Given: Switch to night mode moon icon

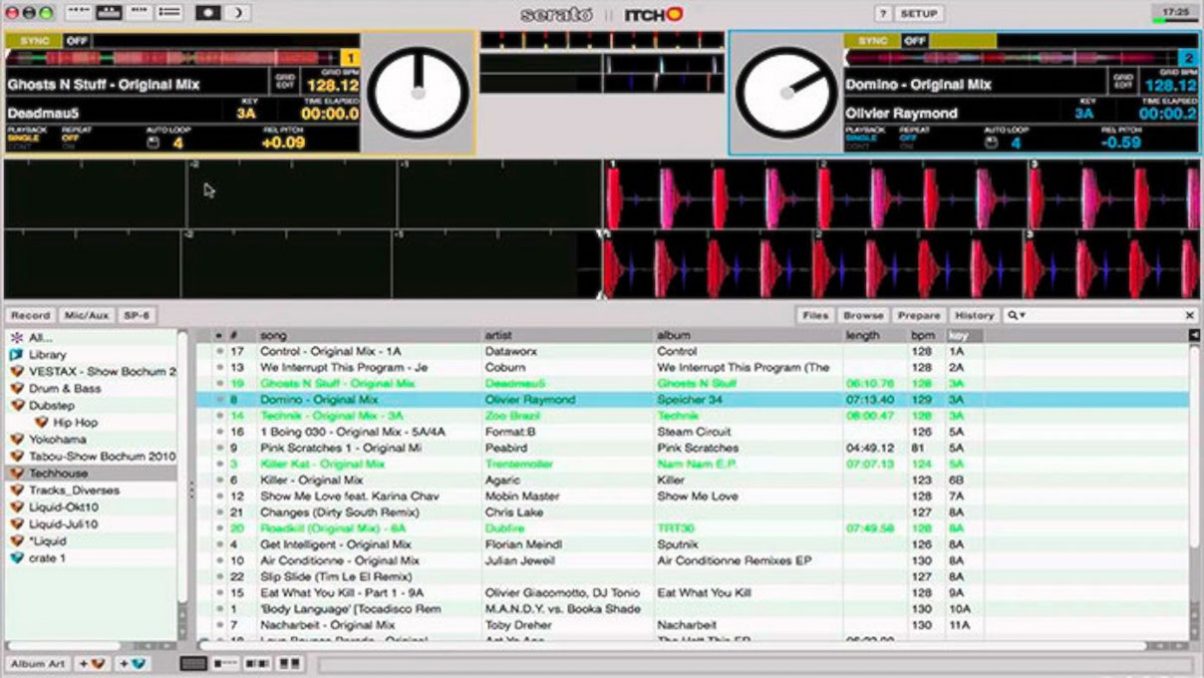Looking at the screenshot, I should click(237, 13).
